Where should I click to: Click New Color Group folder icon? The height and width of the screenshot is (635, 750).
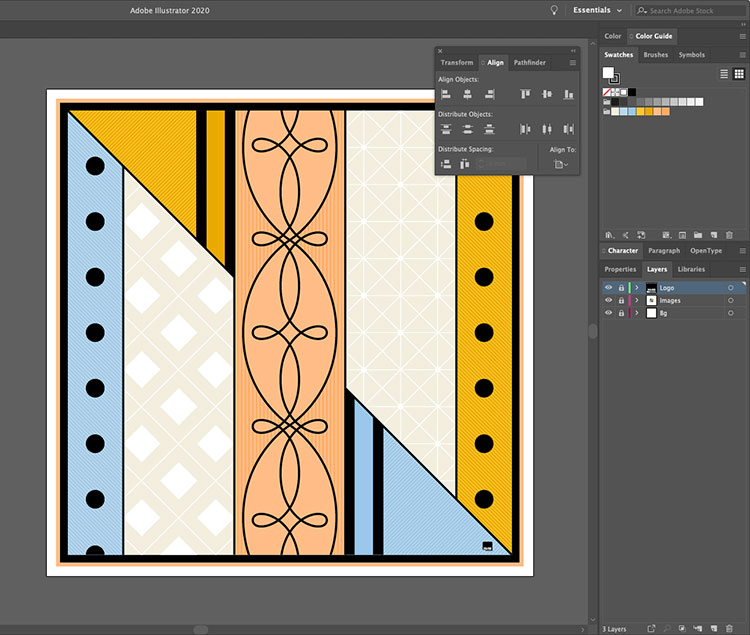698,235
